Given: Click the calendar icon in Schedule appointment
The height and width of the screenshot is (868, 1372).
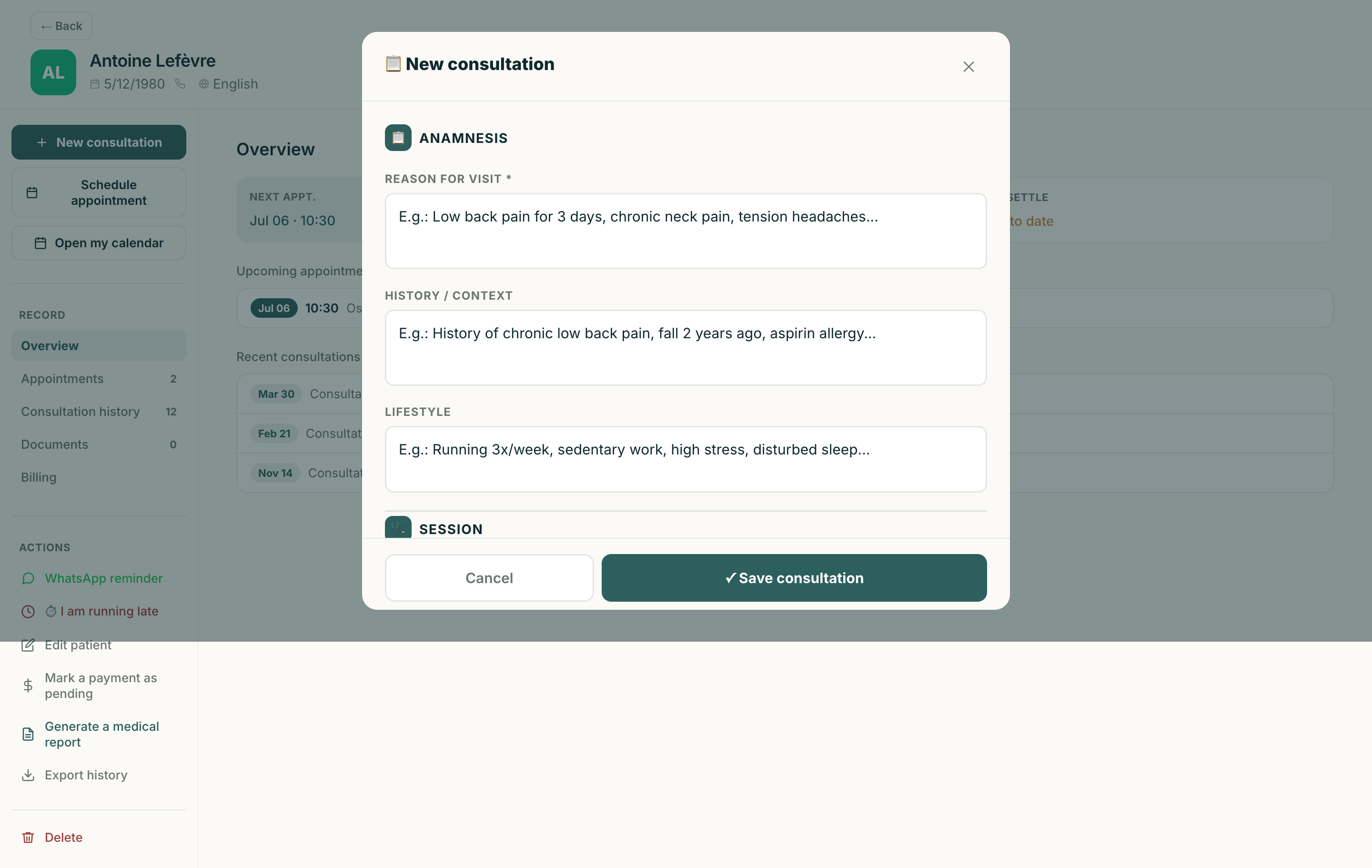Looking at the screenshot, I should 32,192.
